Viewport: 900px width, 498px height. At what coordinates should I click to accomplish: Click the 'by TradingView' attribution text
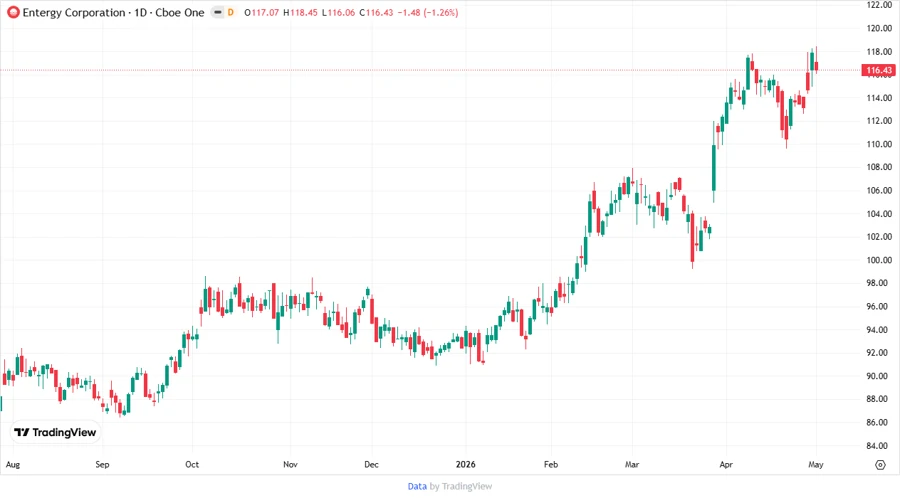(461, 487)
